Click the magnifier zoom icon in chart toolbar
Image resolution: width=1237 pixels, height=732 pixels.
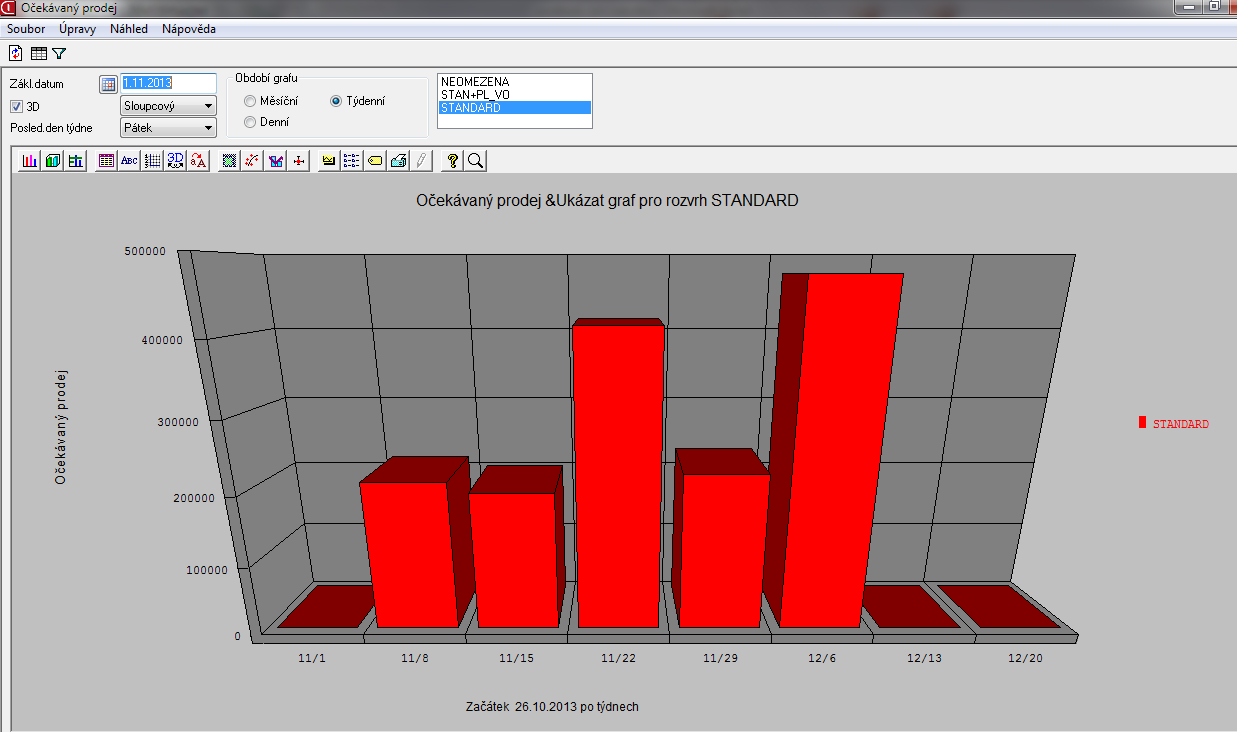[476, 160]
